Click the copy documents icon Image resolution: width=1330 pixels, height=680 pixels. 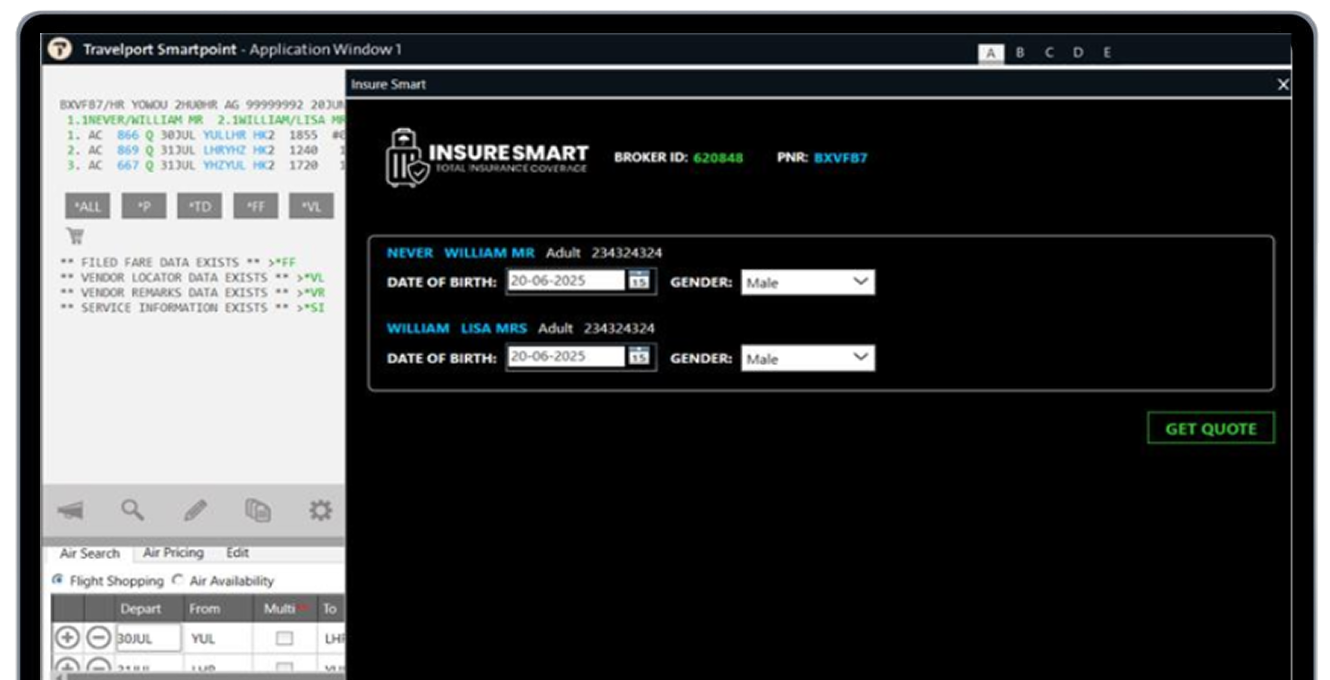[x=257, y=511]
